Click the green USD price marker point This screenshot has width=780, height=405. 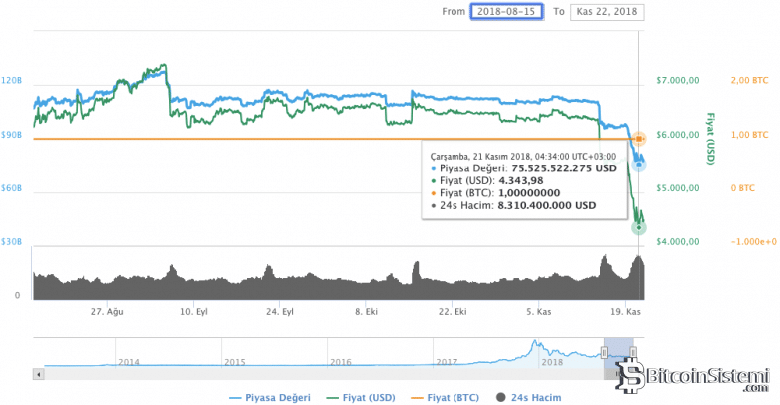(x=639, y=227)
